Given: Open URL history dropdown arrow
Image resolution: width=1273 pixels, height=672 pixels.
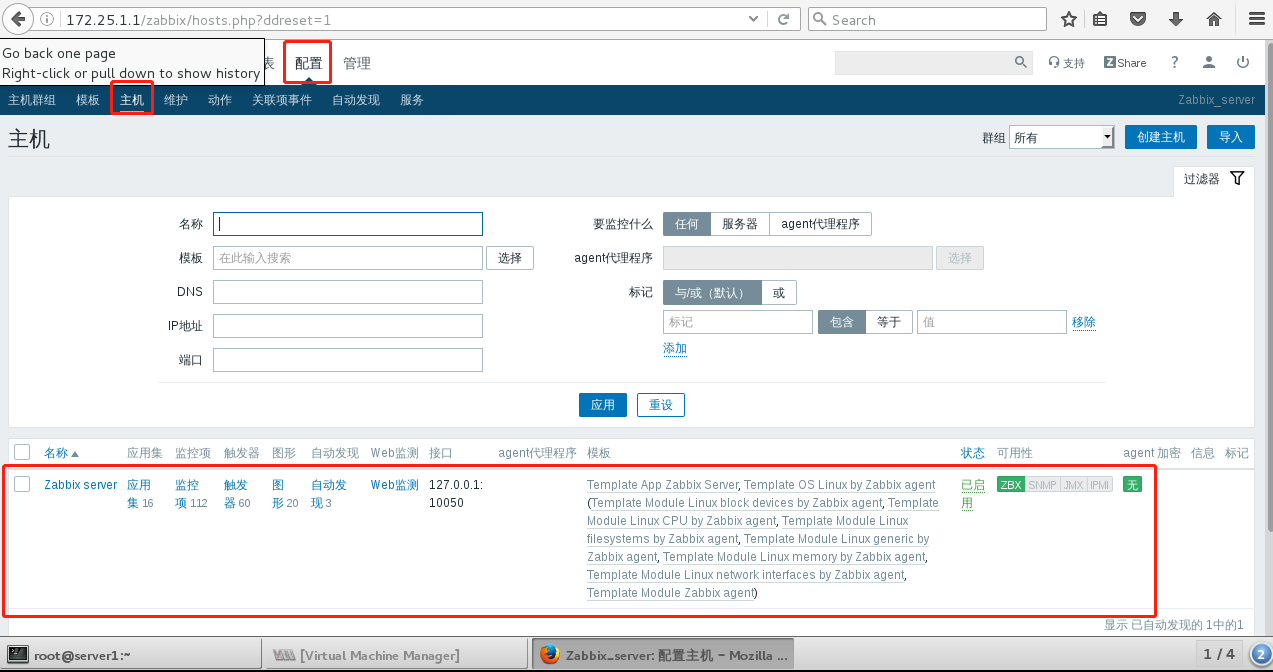Looking at the screenshot, I should tap(754, 19).
